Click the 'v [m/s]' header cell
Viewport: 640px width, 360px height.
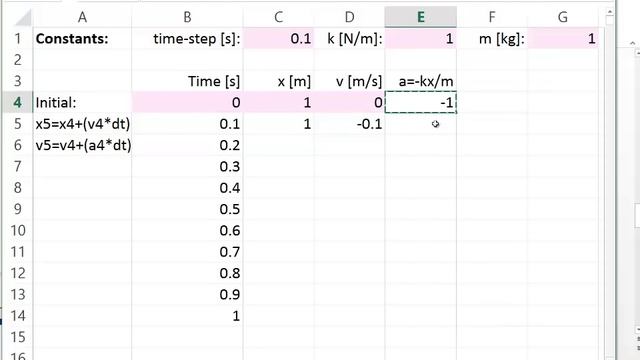[x=349, y=81]
